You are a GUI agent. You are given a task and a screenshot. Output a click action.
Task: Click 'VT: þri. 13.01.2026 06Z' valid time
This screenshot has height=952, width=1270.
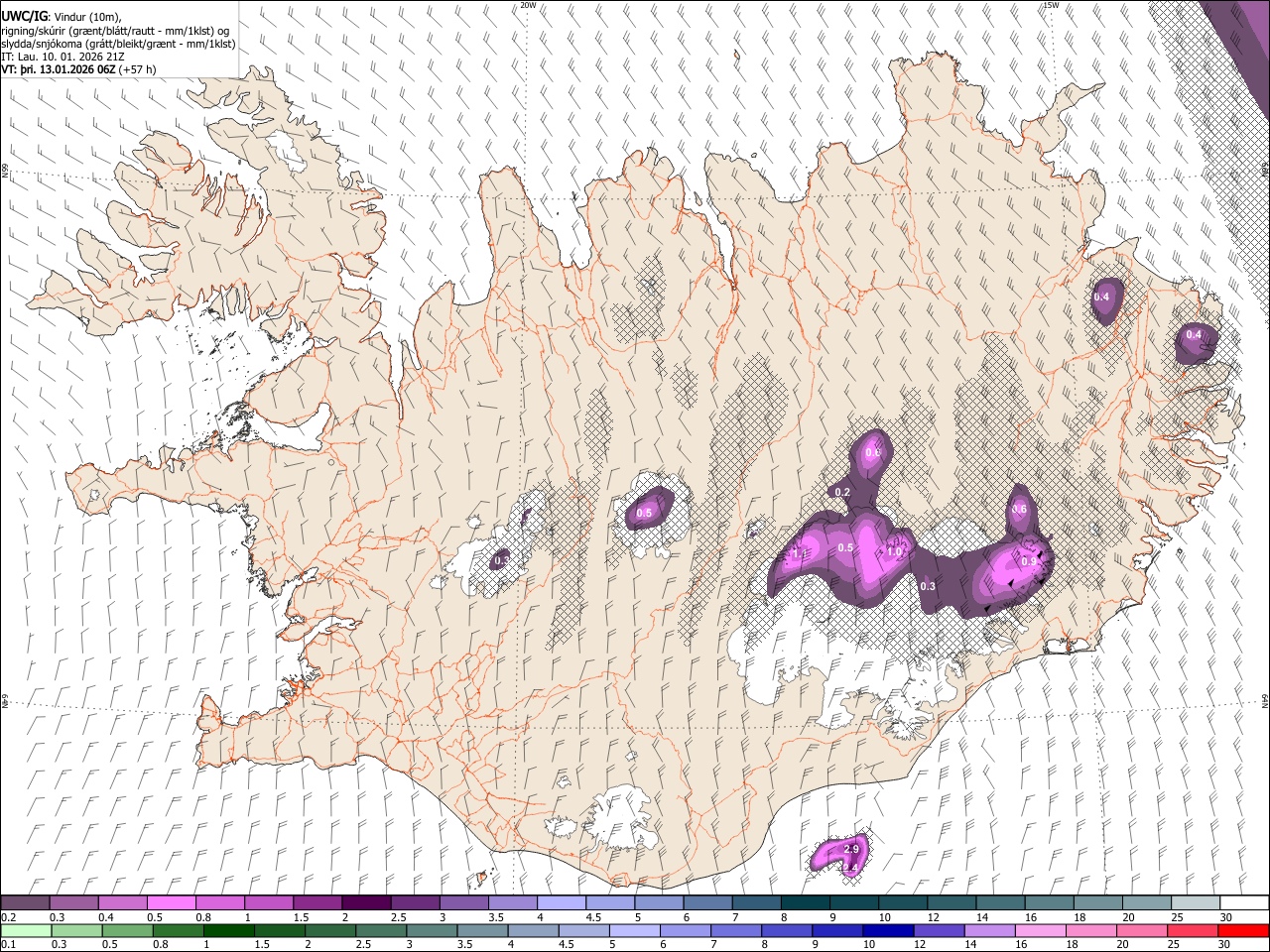point(59,70)
